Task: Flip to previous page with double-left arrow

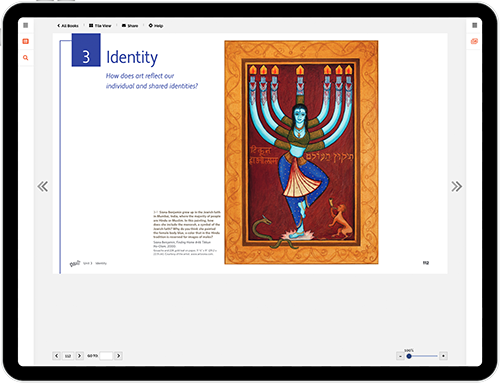Action: click(x=43, y=186)
